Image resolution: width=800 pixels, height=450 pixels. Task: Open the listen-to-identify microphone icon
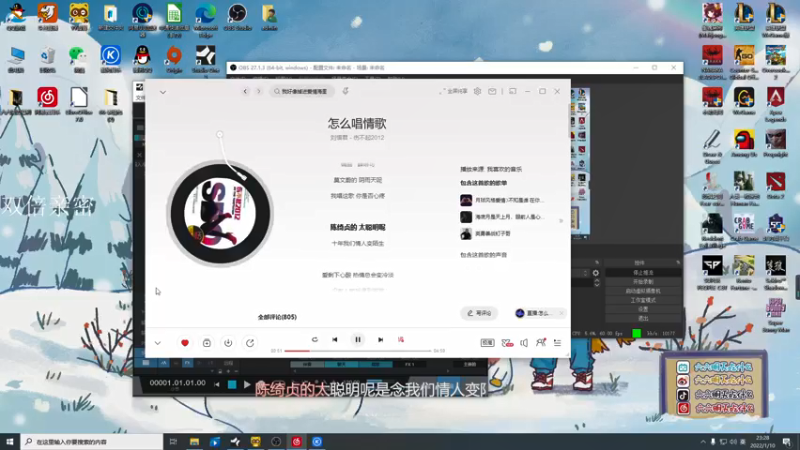coord(345,91)
